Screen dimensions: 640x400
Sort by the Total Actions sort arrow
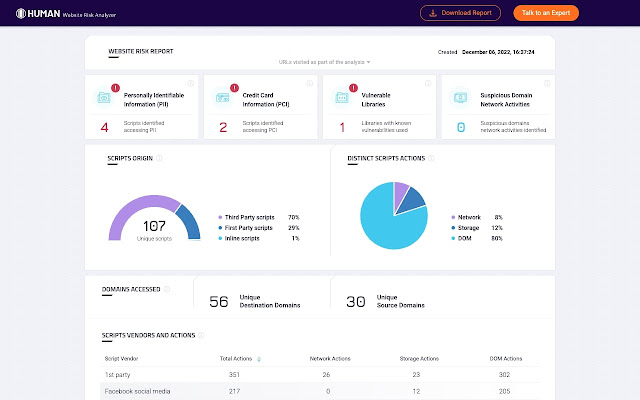click(259, 359)
